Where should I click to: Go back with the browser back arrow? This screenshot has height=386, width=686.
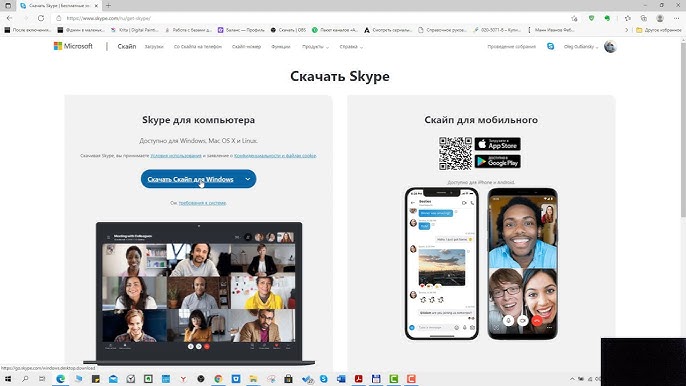coord(10,18)
